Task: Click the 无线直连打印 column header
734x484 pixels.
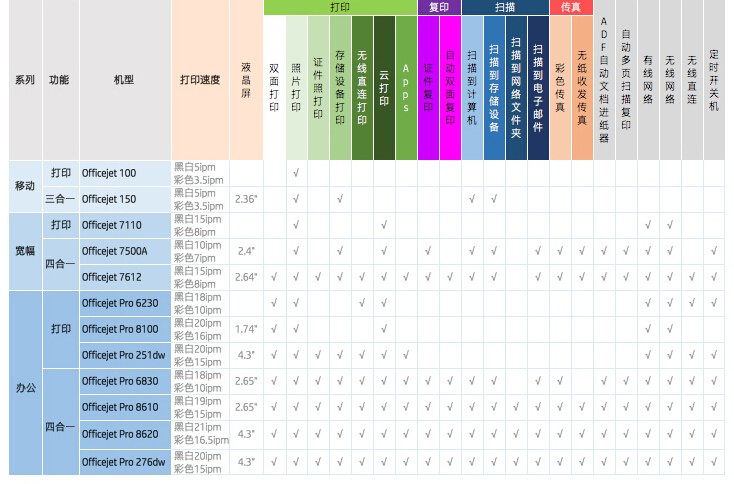Action: tap(362, 88)
